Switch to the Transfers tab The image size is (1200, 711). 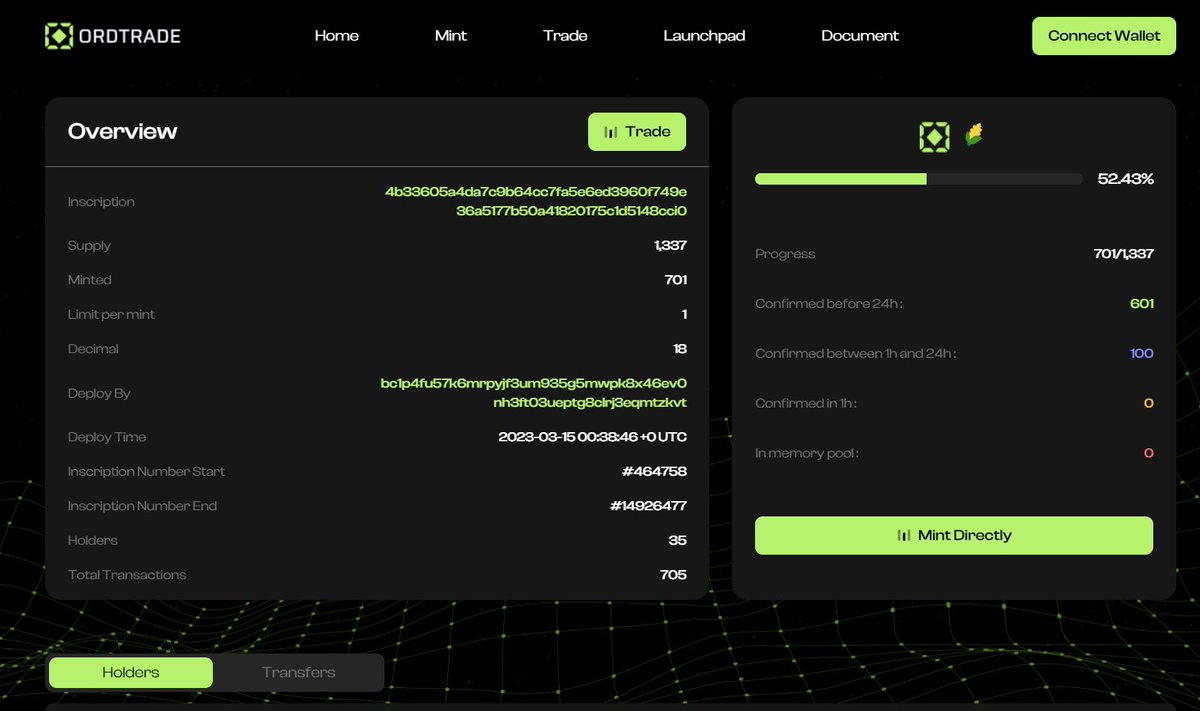[298, 672]
